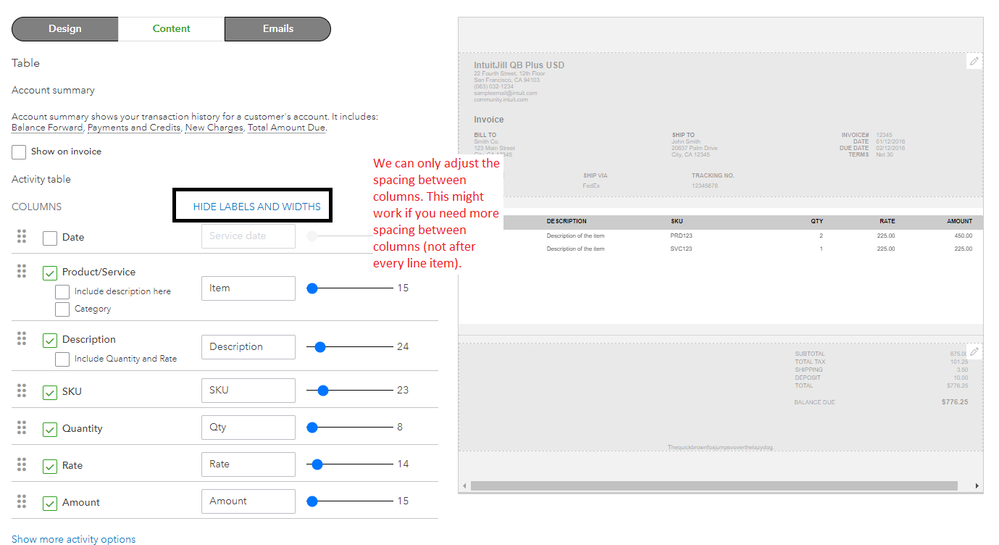Switch to the Design tab
This screenshot has height=545, width=999.
[65, 29]
